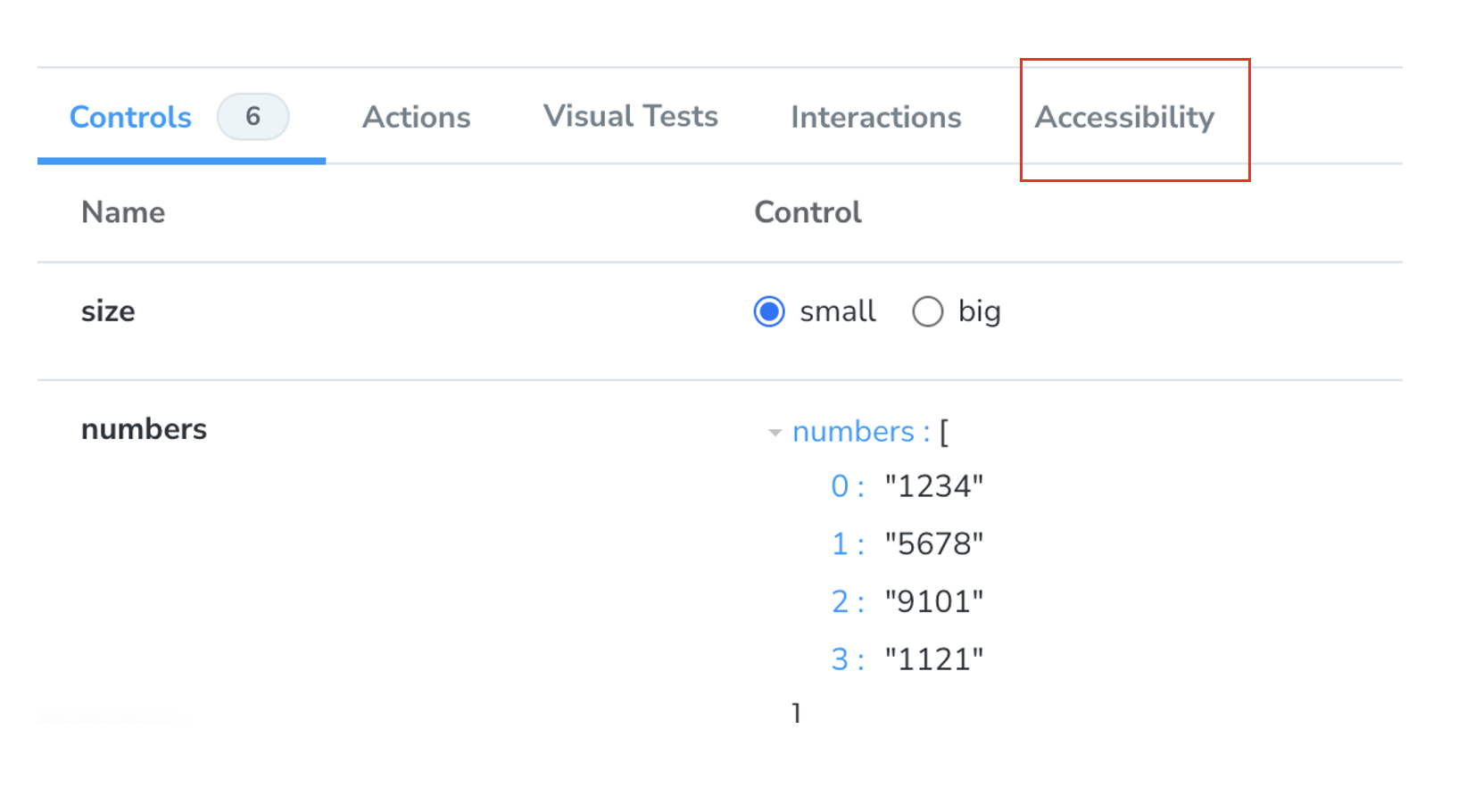
Task: Click the "9101" value in numbers
Action: point(933,601)
